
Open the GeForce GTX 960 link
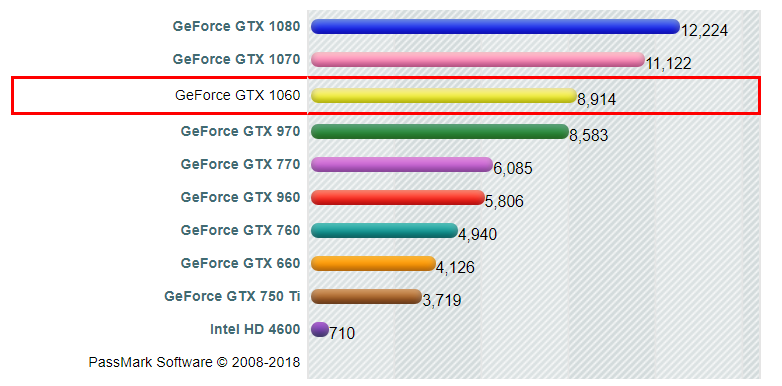[x=240, y=197]
